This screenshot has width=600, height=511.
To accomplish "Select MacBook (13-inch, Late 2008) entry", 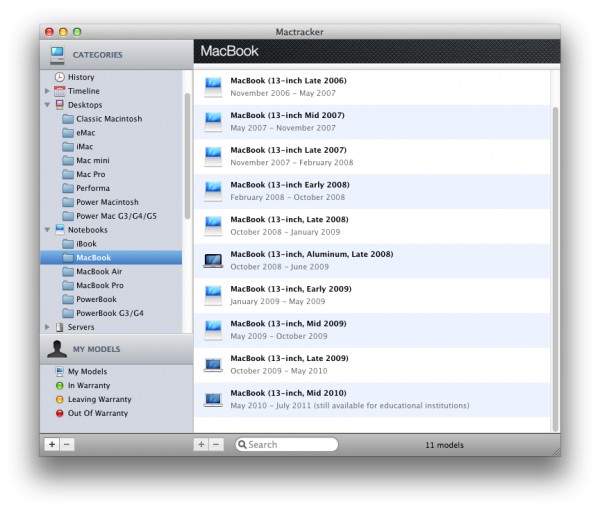I will 372,226.
